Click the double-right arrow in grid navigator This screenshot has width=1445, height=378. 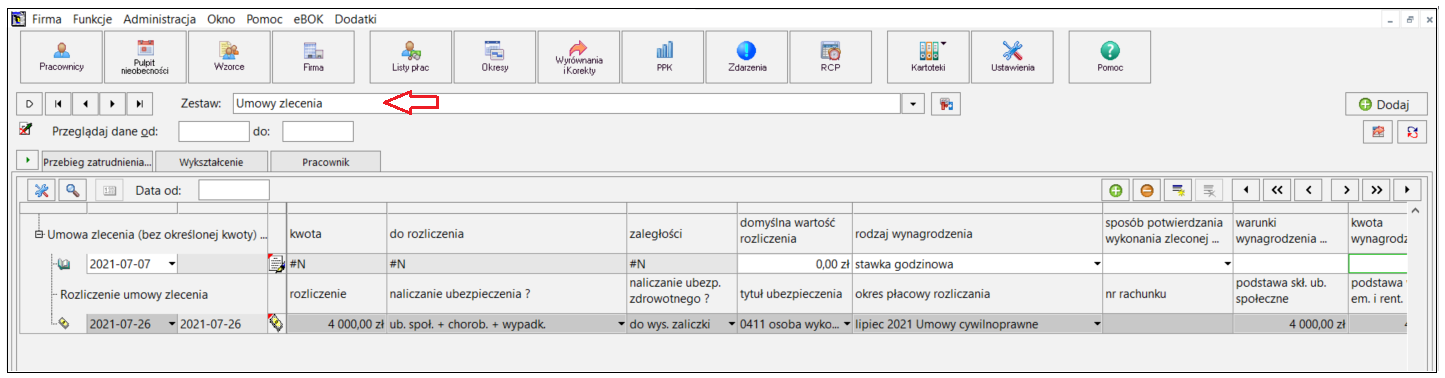(x=1377, y=189)
